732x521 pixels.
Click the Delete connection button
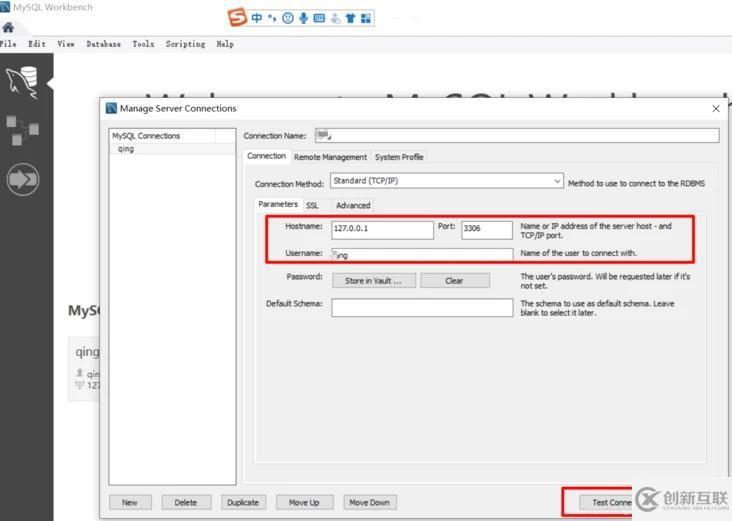pos(186,502)
